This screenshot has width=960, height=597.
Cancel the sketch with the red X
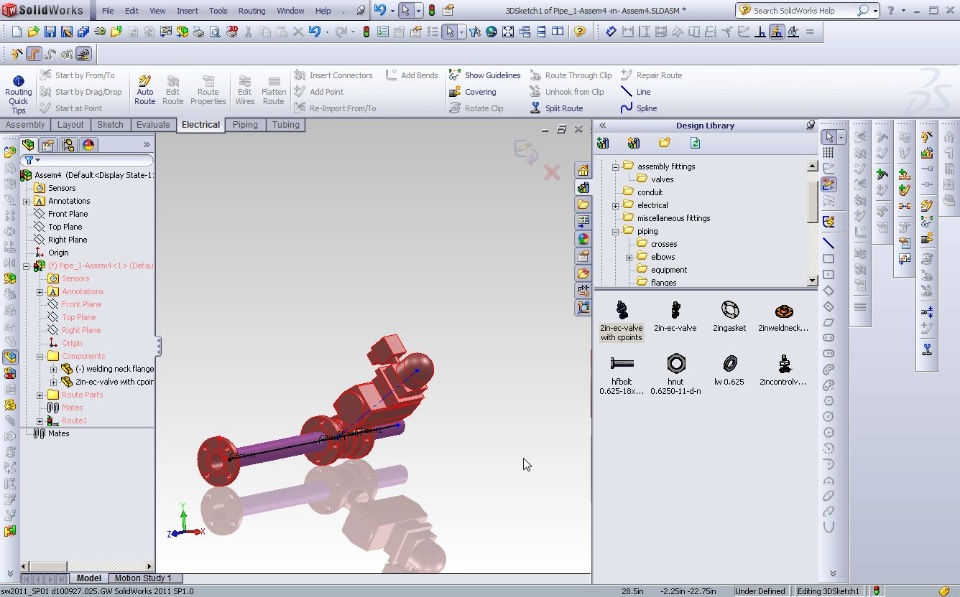[x=552, y=172]
